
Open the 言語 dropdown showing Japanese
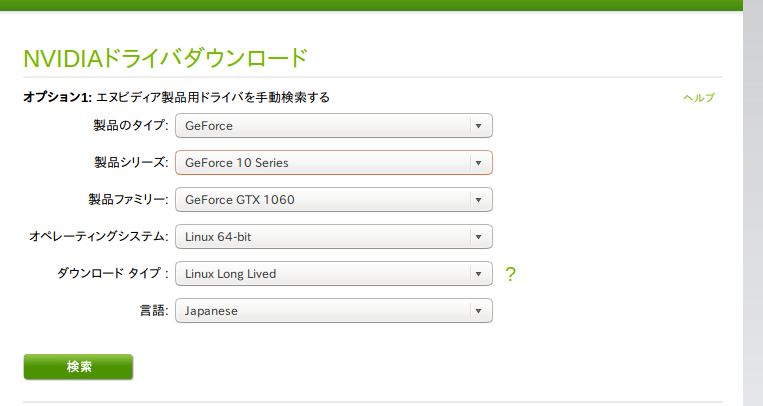pos(334,311)
